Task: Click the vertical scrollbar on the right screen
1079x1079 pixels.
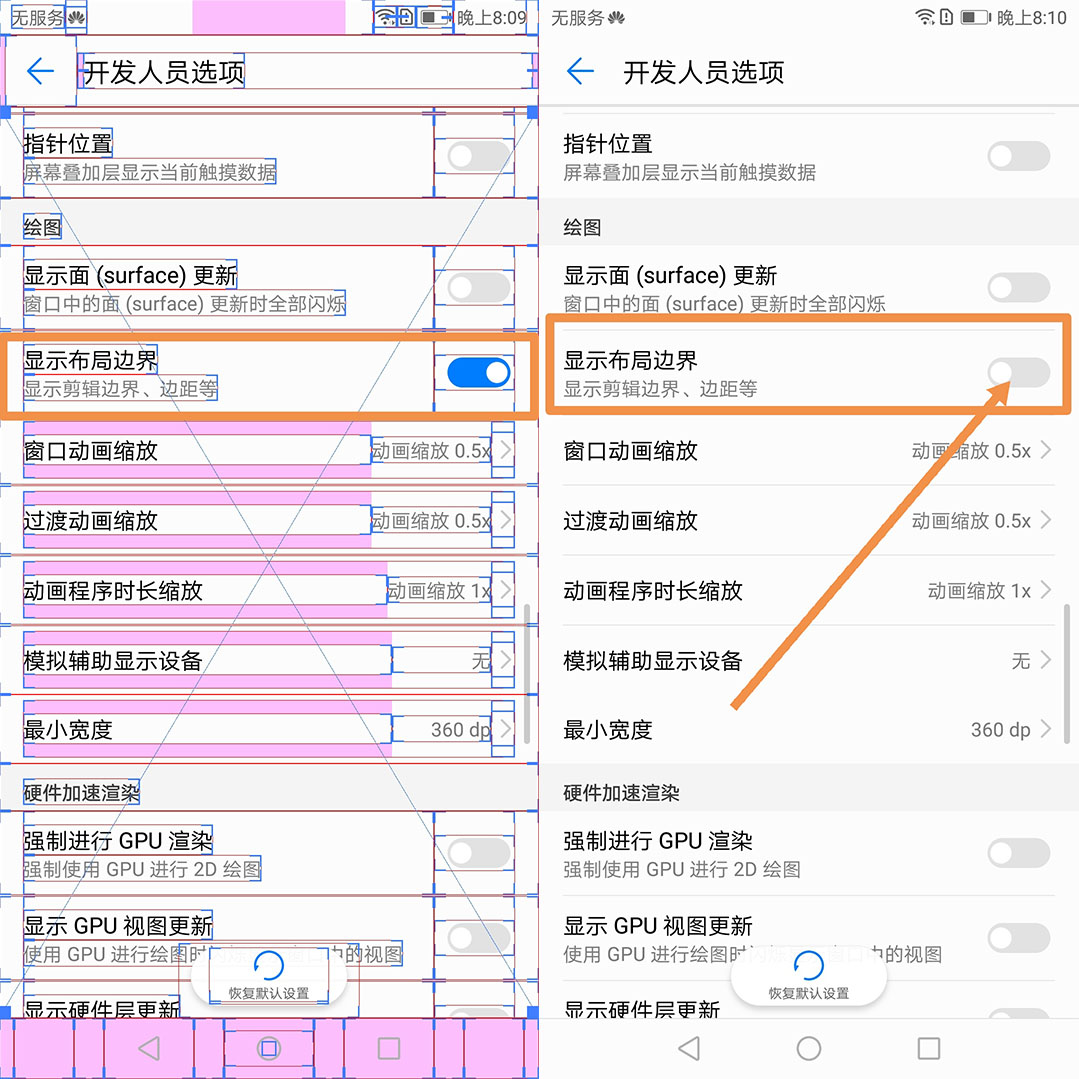Action: pyautogui.click(x=1067, y=672)
